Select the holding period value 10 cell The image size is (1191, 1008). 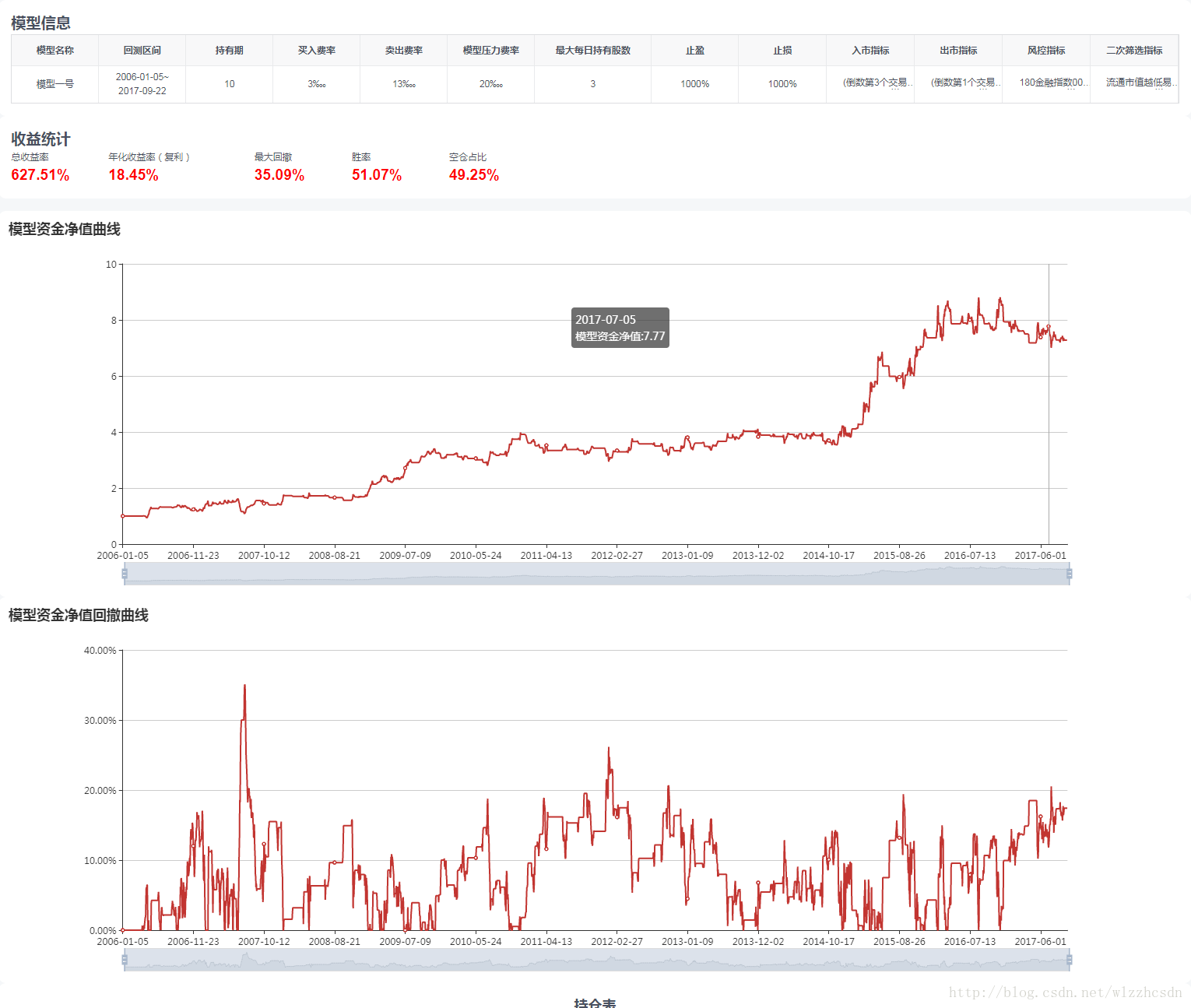[230, 84]
